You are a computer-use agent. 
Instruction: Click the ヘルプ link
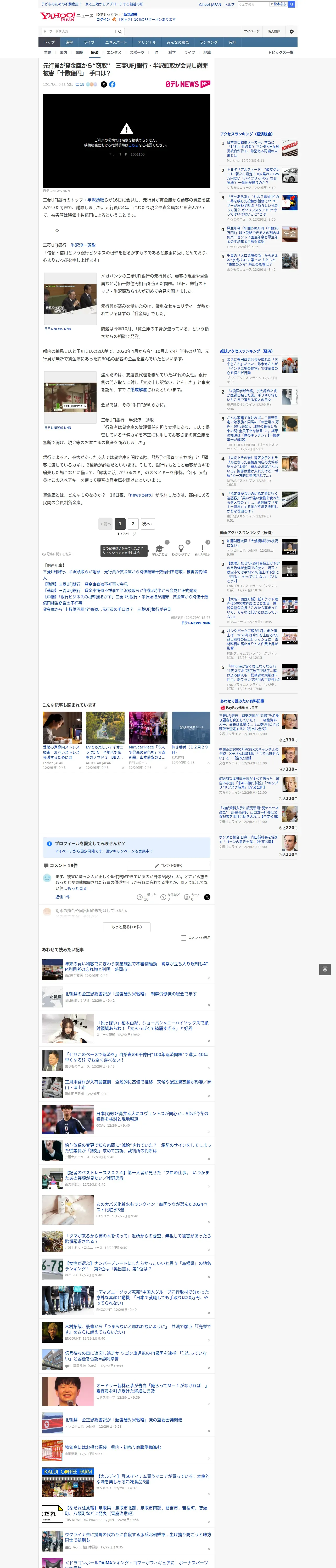click(x=229, y=4)
